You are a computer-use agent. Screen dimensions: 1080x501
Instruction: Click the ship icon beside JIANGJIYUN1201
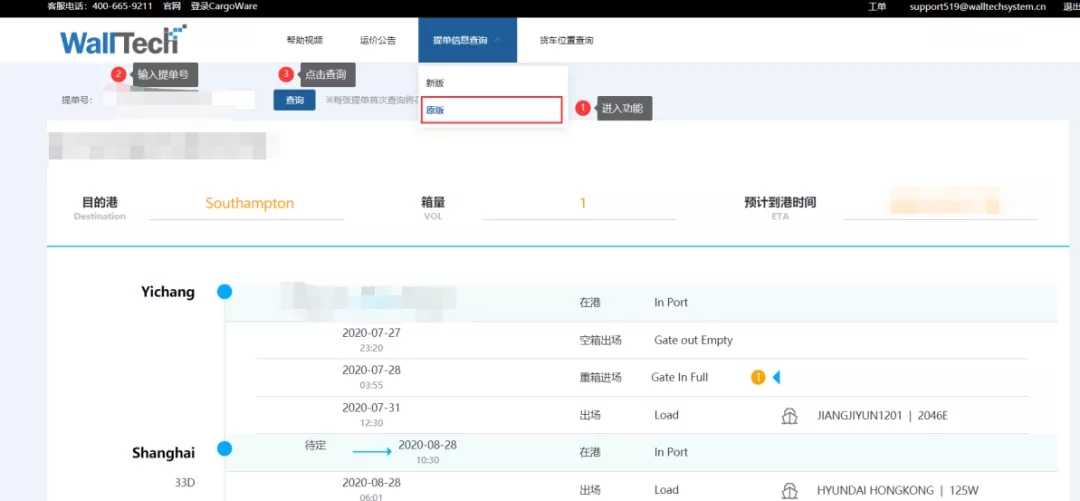[x=789, y=416]
